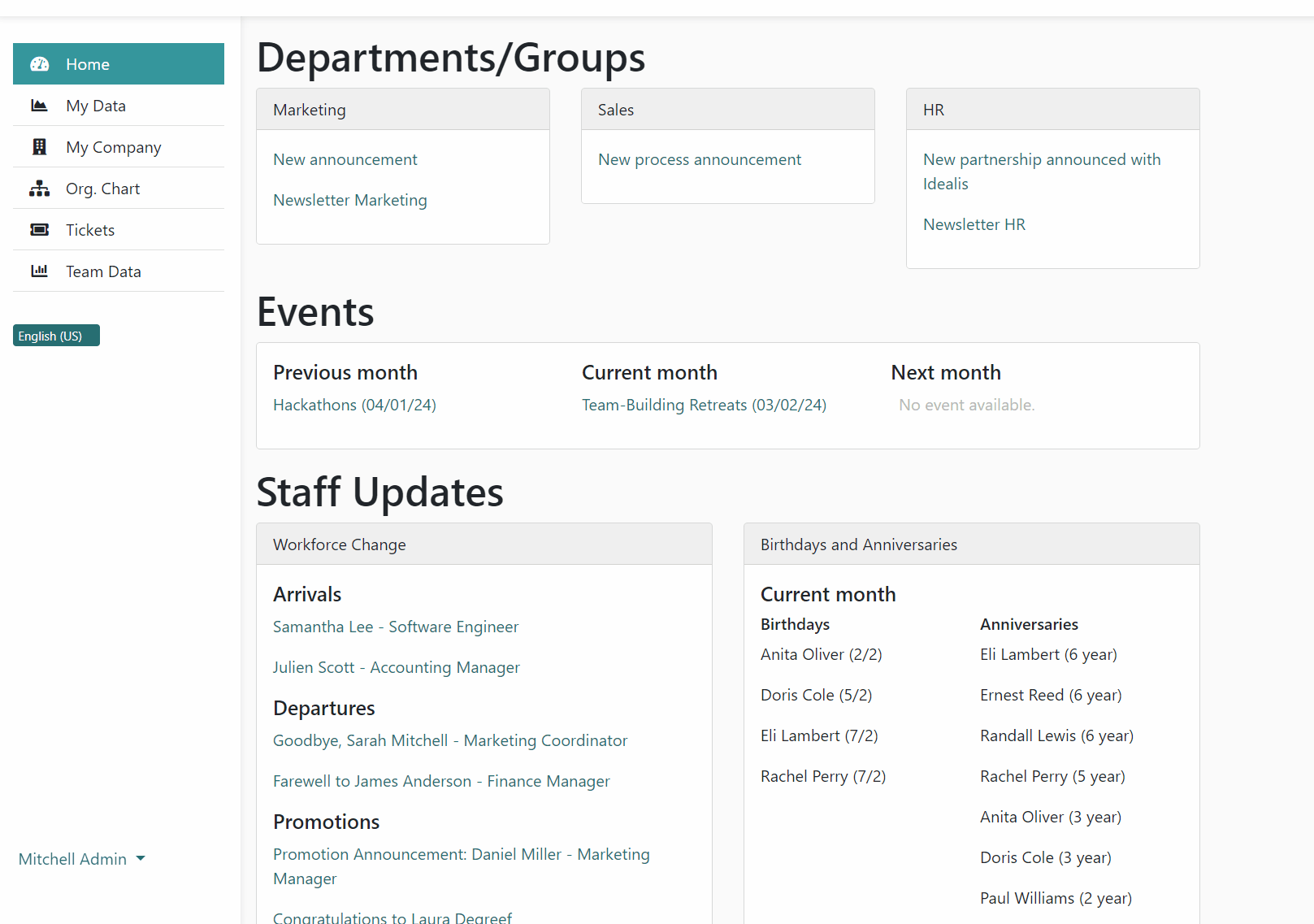Expand the Mitchell Admin user menu
The height and width of the screenshot is (924, 1314).
point(72,859)
